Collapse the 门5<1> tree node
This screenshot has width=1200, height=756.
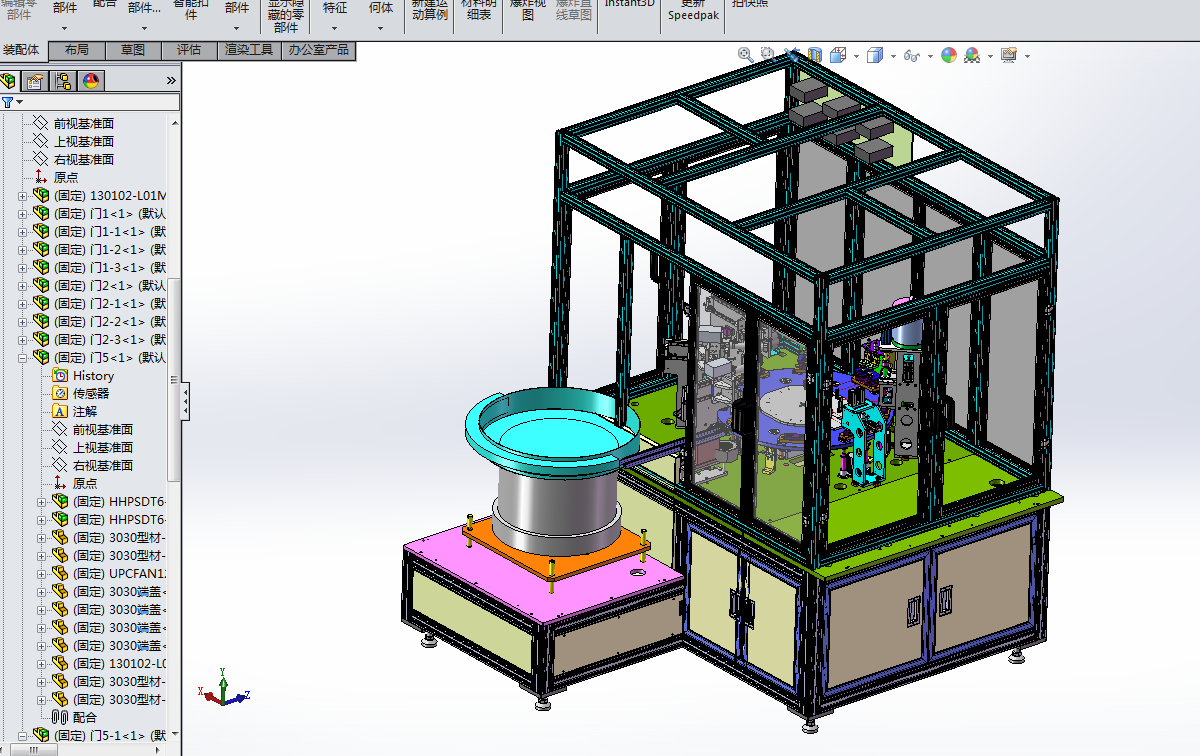coord(23,357)
